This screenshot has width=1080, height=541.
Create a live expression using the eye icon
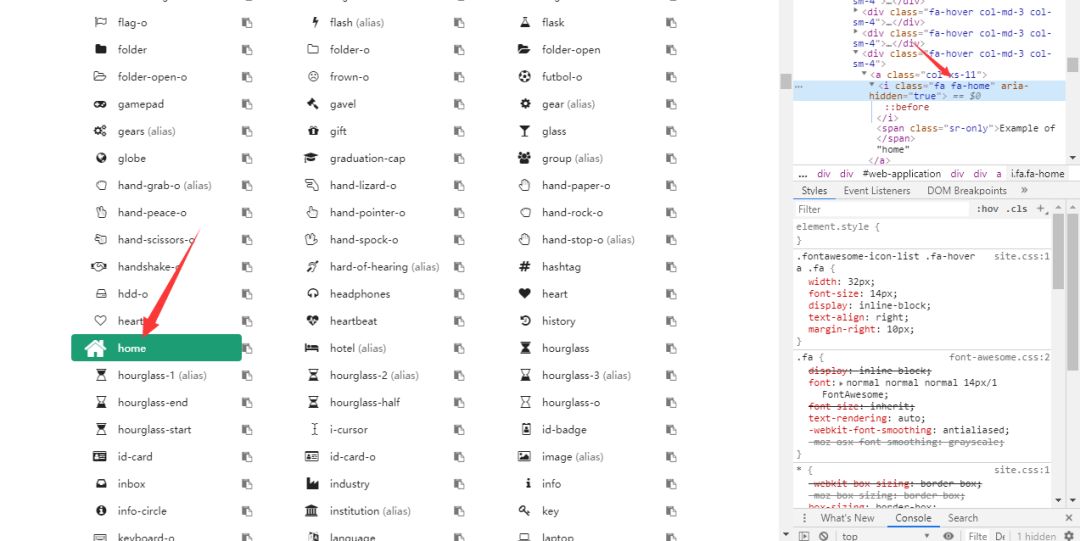point(948,536)
